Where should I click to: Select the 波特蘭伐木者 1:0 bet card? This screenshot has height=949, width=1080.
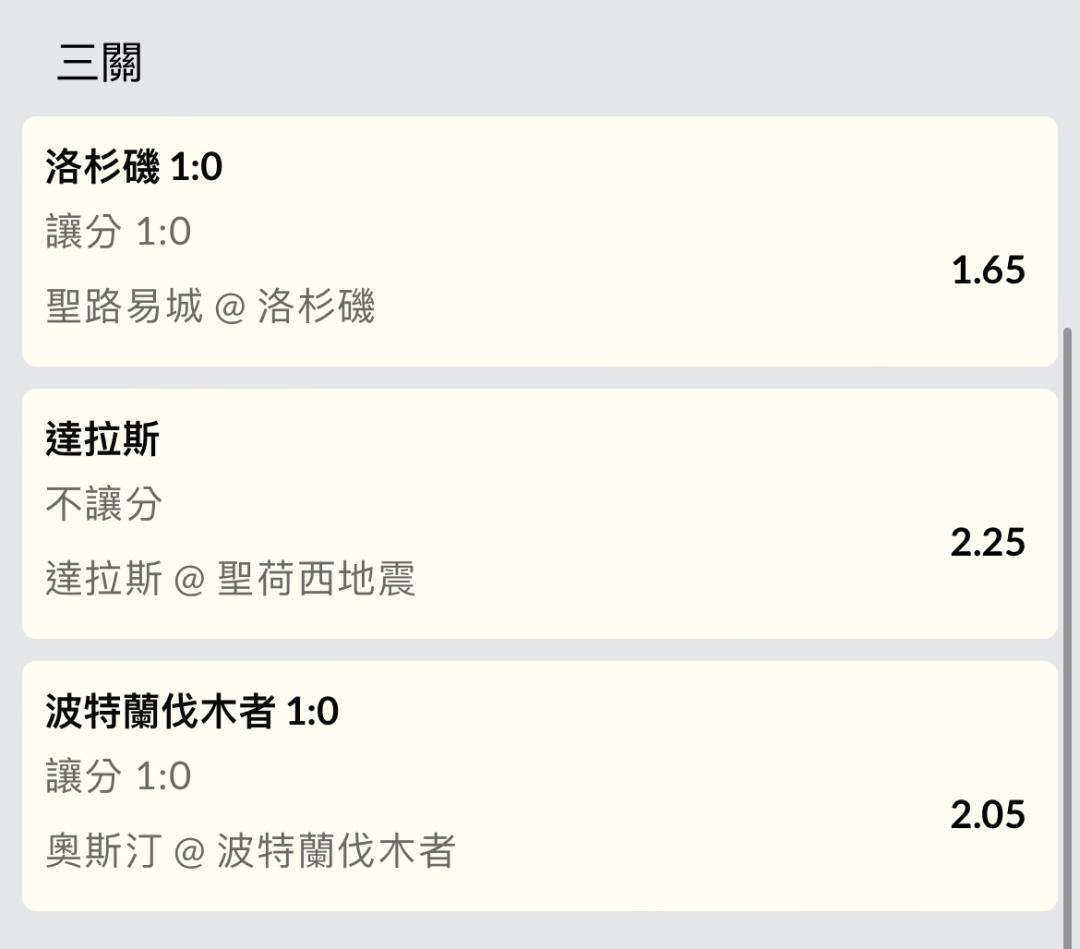[x=539, y=786]
